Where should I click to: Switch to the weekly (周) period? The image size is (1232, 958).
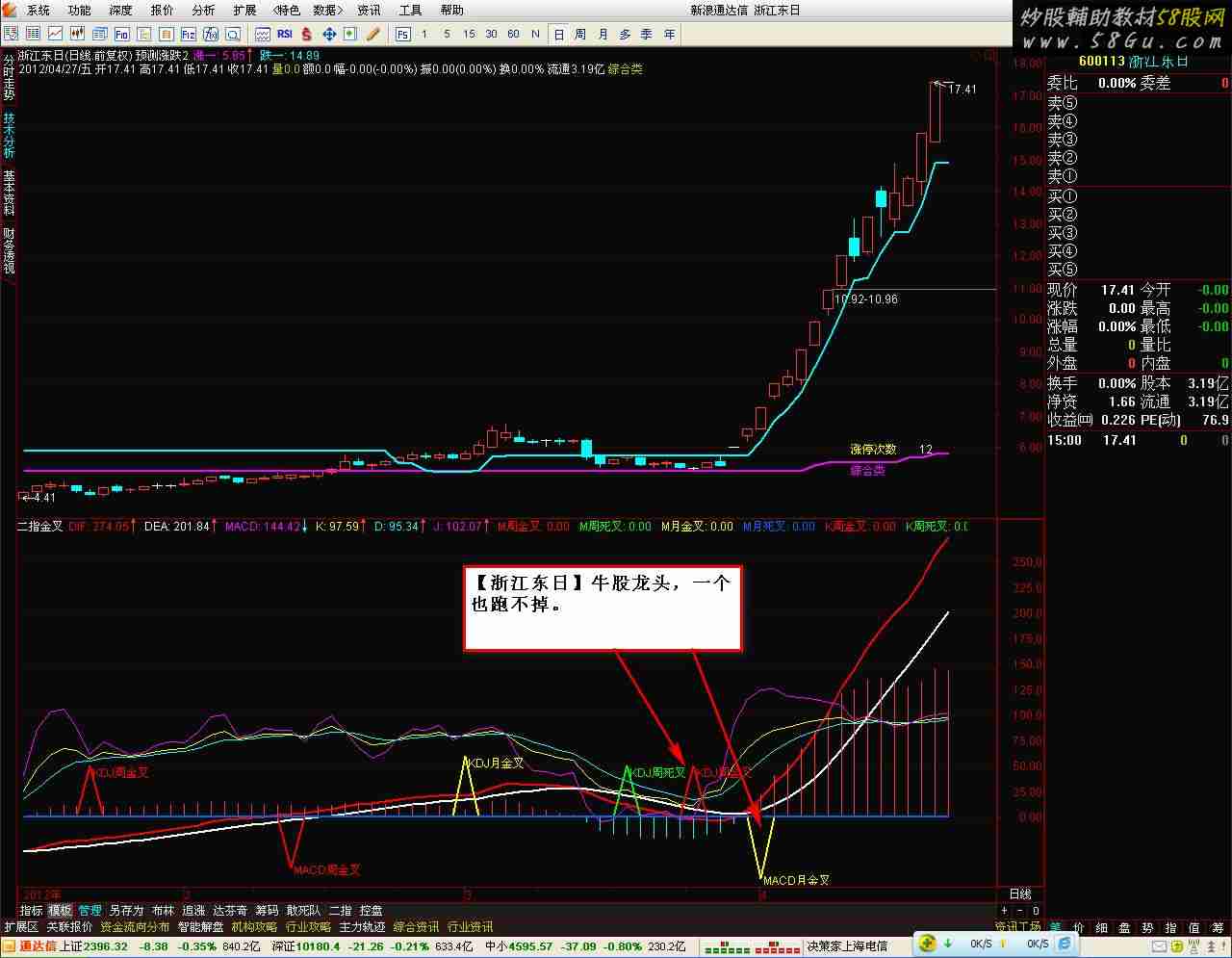click(x=580, y=34)
